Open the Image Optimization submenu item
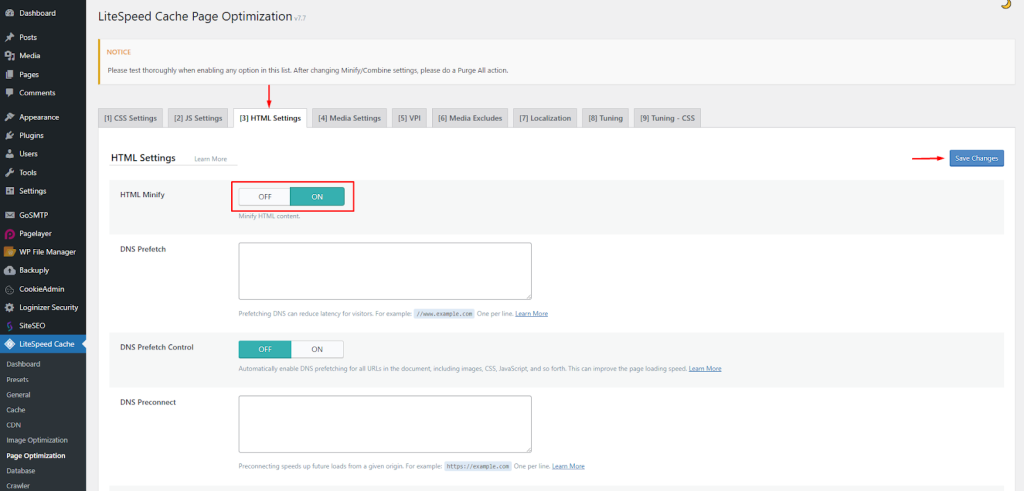The width and height of the screenshot is (1024, 491). (37, 440)
